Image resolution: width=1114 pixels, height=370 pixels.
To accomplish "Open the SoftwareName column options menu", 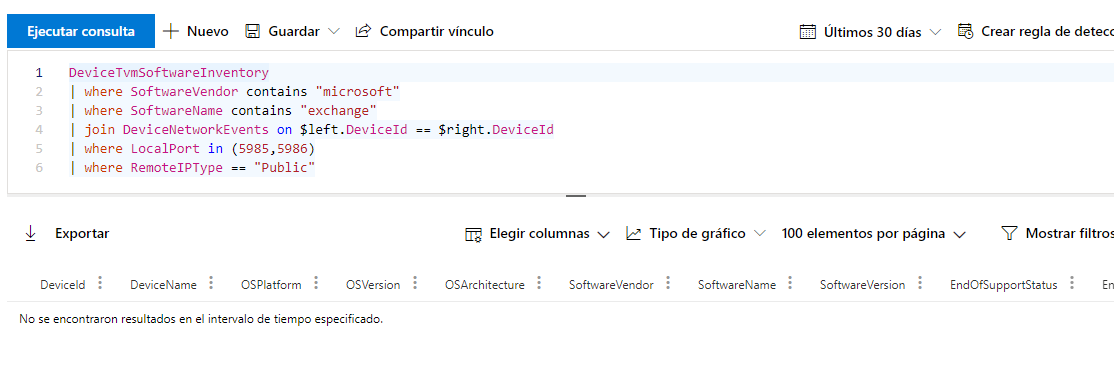I will pyautogui.click(x=791, y=283).
